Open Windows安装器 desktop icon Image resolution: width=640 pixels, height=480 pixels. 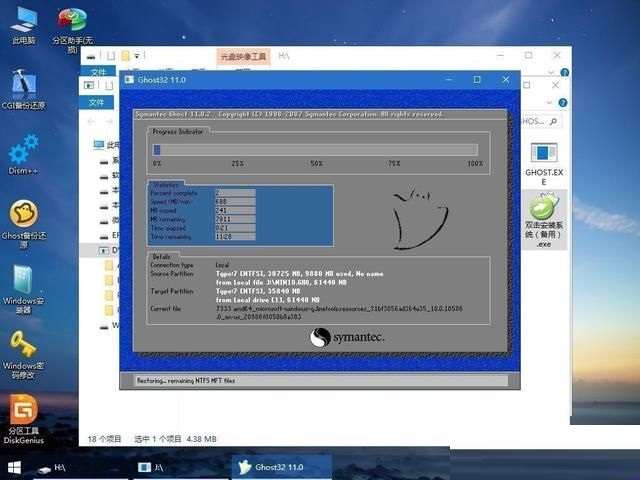click(23, 289)
